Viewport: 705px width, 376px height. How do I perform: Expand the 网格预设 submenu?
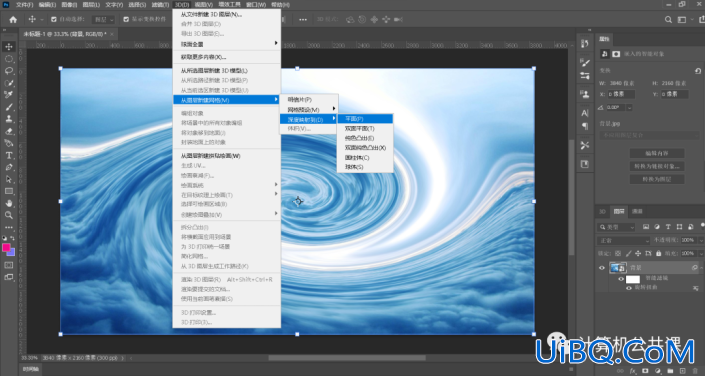coord(309,109)
